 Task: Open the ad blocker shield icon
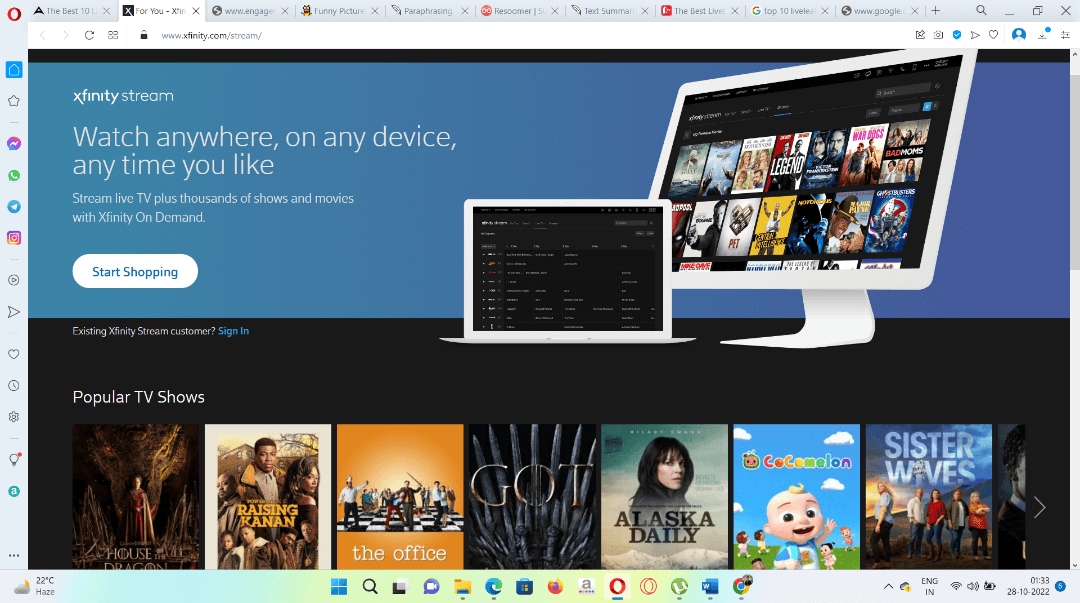[x=957, y=34]
